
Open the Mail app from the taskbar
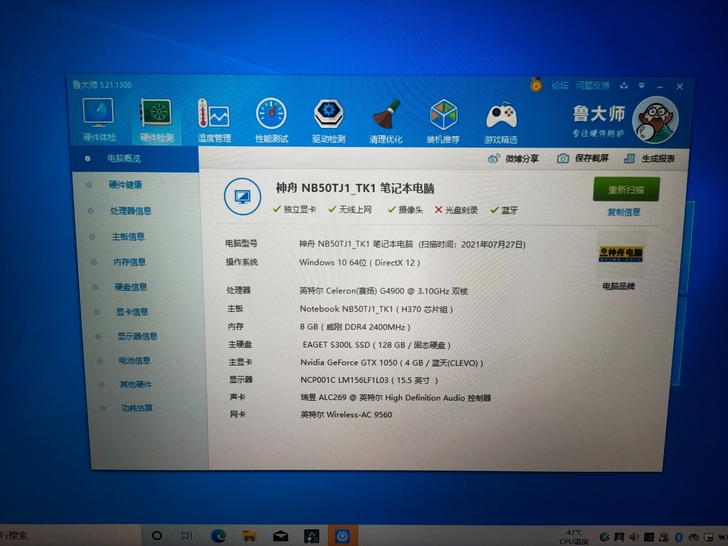pyautogui.click(x=280, y=537)
